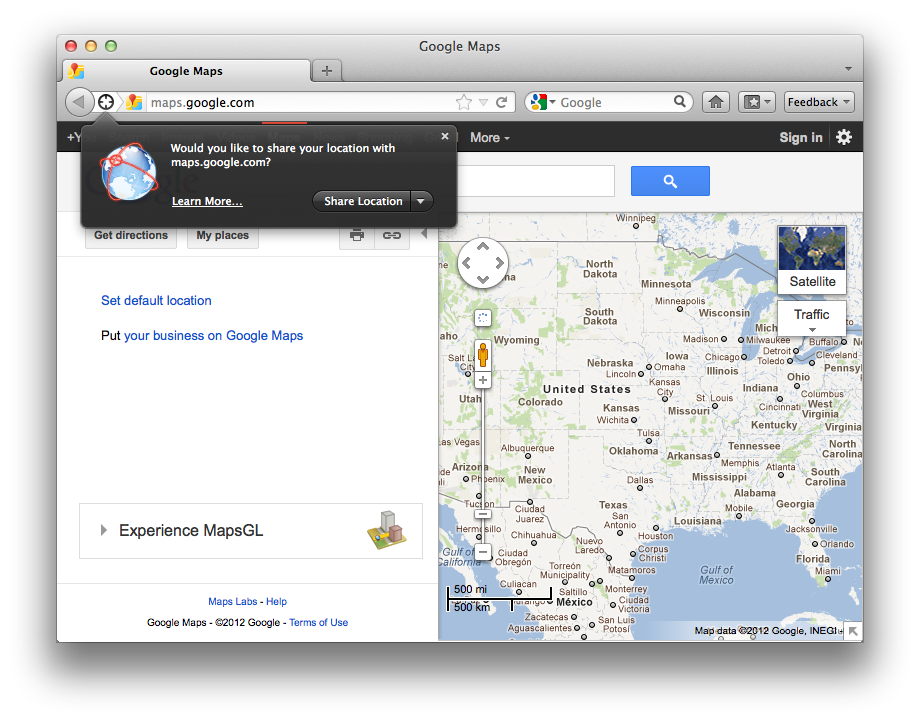Click the print icon in the left panel
This screenshot has width=920, height=721.
click(357, 236)
